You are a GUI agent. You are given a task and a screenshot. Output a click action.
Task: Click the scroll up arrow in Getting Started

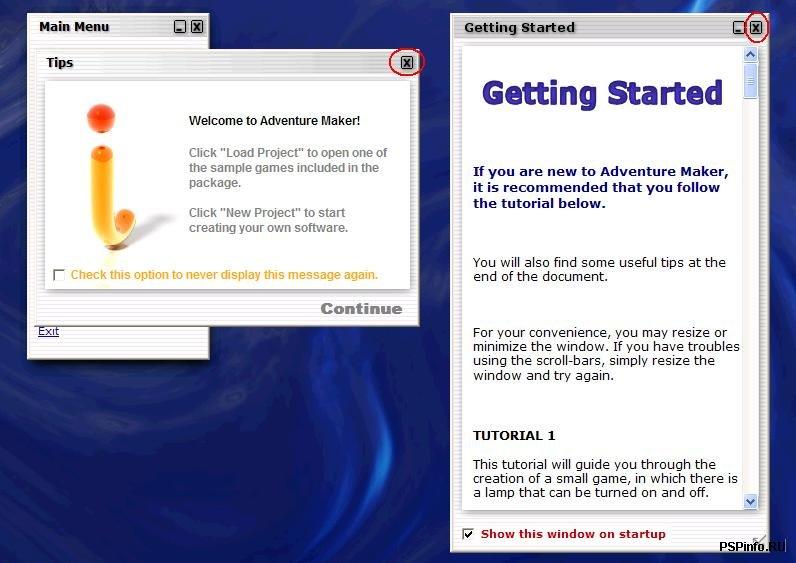coord(751,56)
